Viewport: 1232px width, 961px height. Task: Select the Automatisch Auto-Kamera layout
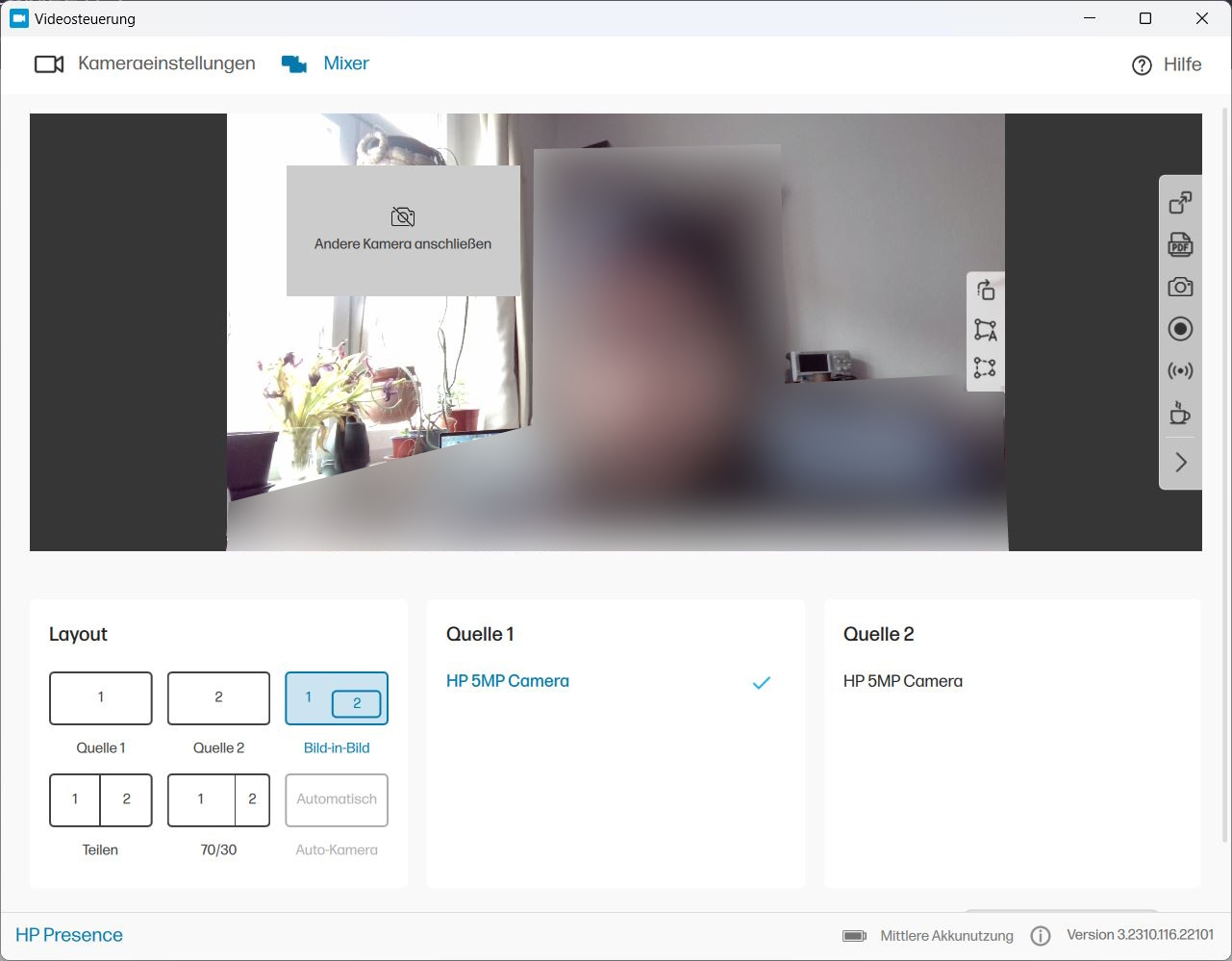point(337,800)
